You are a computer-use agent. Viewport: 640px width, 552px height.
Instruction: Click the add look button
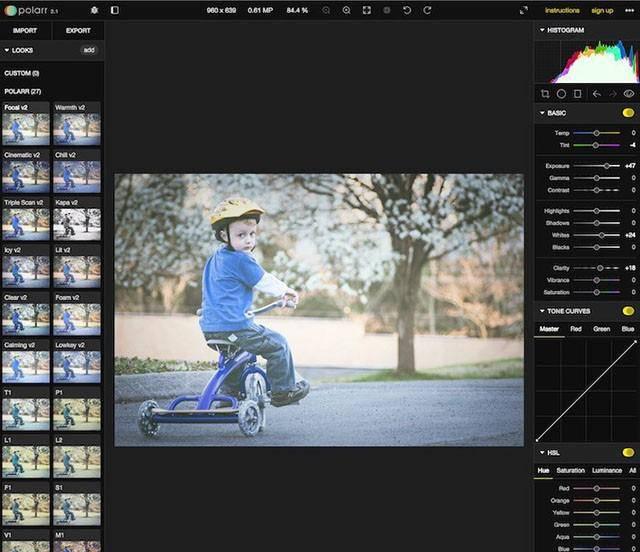(x=89, y=50)
